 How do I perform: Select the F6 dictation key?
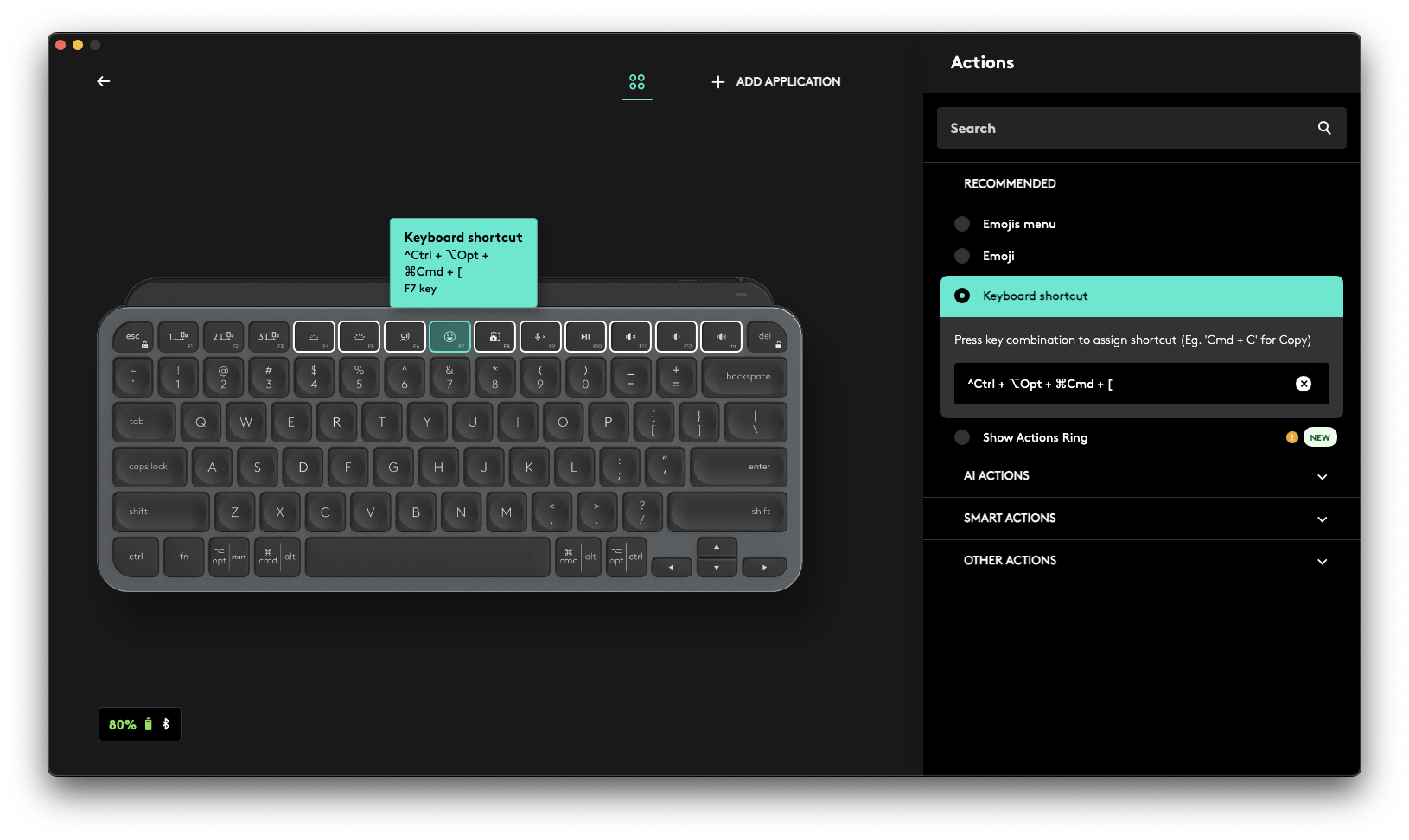(405, 336)
